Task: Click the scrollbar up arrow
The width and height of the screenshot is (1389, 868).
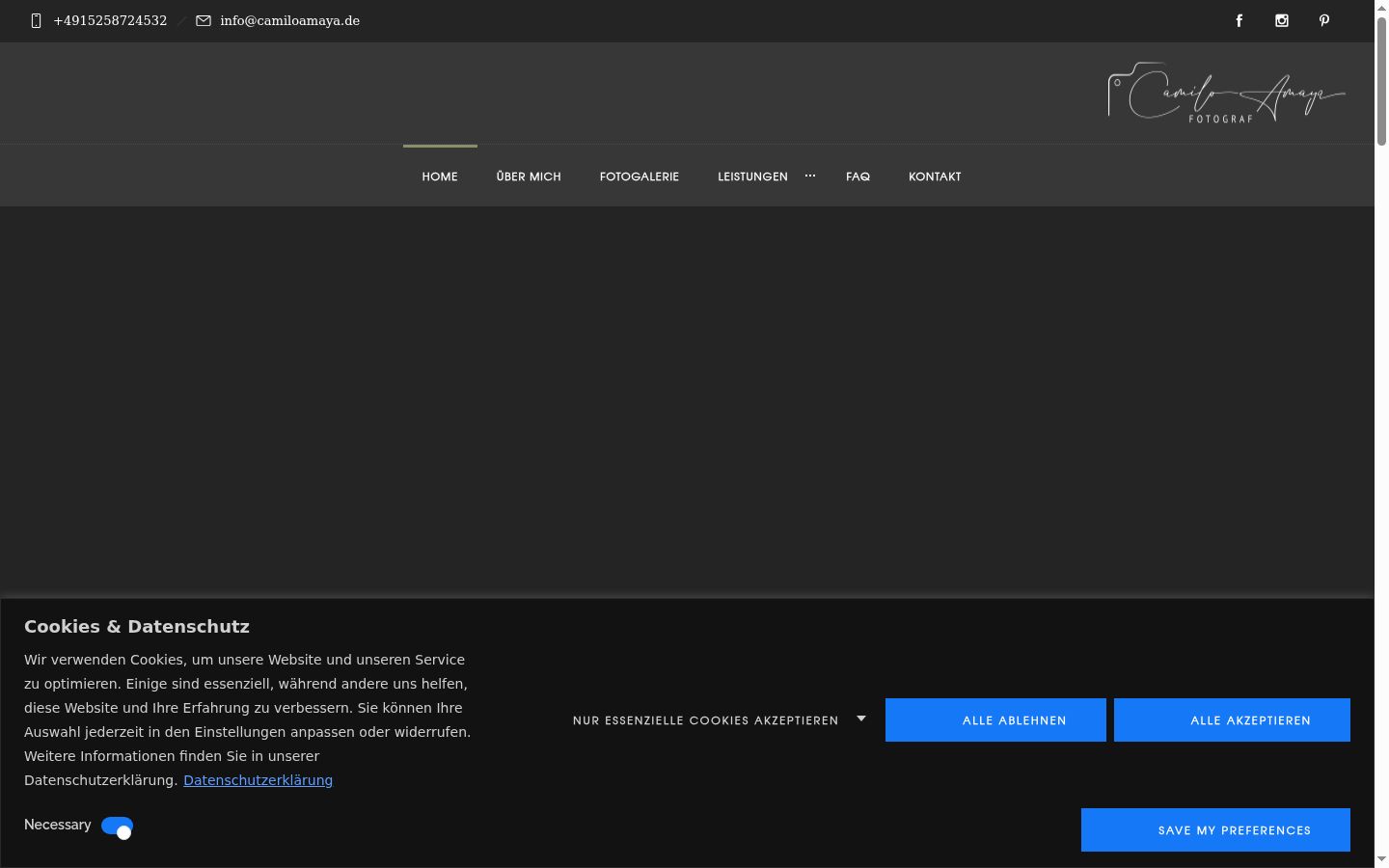Action: click(1381, 8)
